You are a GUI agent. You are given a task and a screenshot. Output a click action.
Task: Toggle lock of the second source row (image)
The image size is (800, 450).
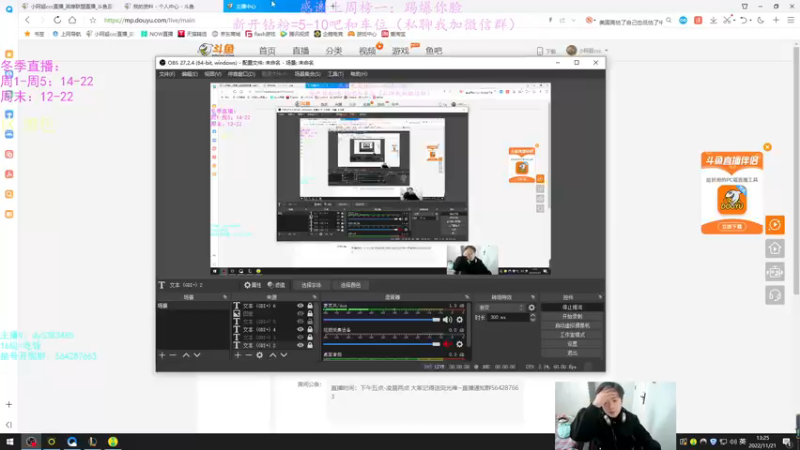click(x=310, y=313)
